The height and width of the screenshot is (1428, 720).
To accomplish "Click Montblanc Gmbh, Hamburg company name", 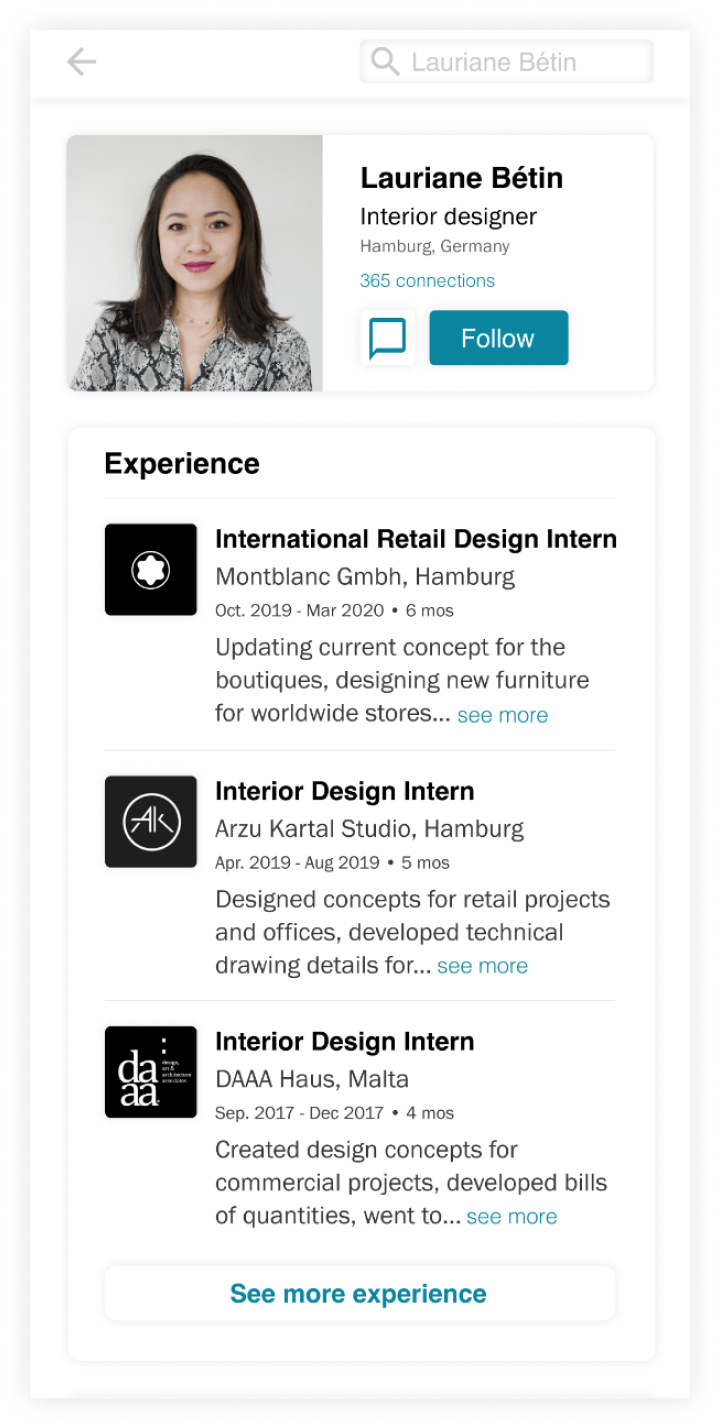I will tap(365, 577).
